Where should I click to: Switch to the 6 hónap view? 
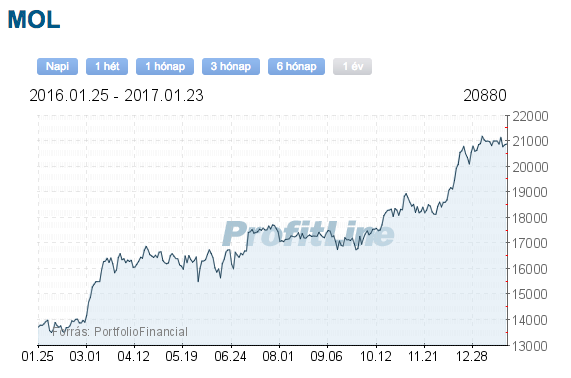296,66
